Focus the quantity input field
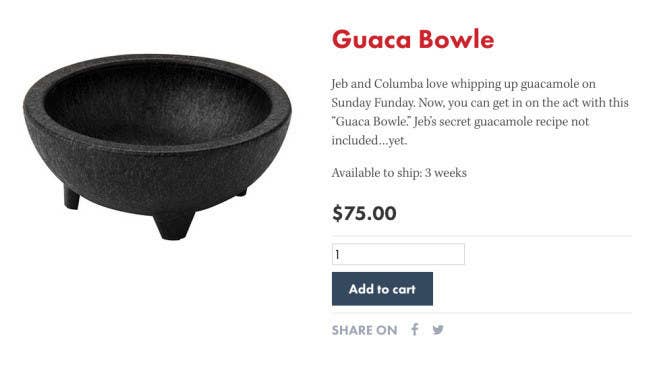Screen dimensions: 652x365 coord(398,254)
